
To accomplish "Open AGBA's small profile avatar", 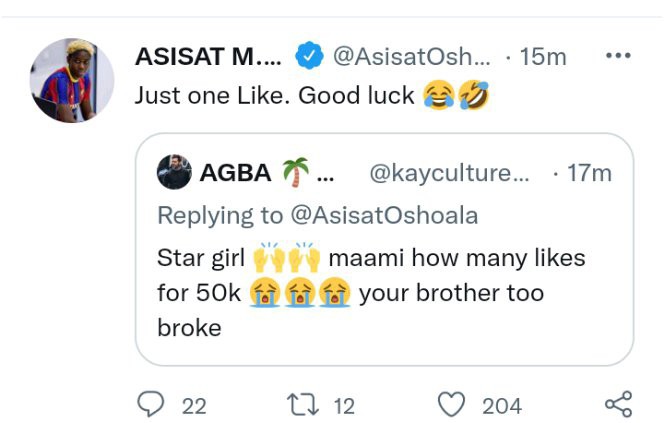I will [174, 172].
